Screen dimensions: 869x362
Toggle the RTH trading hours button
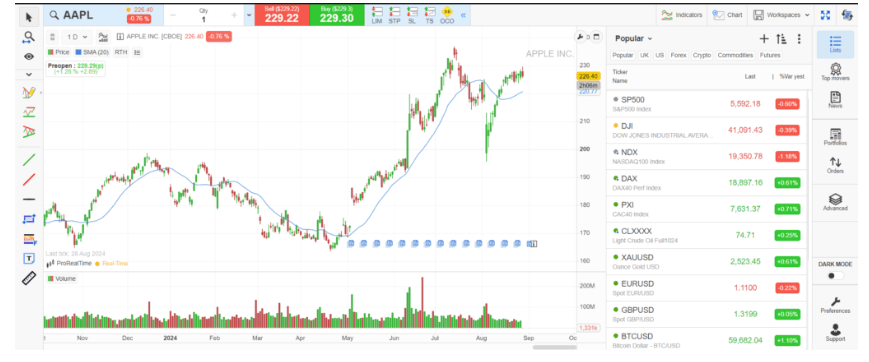click(121, 52)
